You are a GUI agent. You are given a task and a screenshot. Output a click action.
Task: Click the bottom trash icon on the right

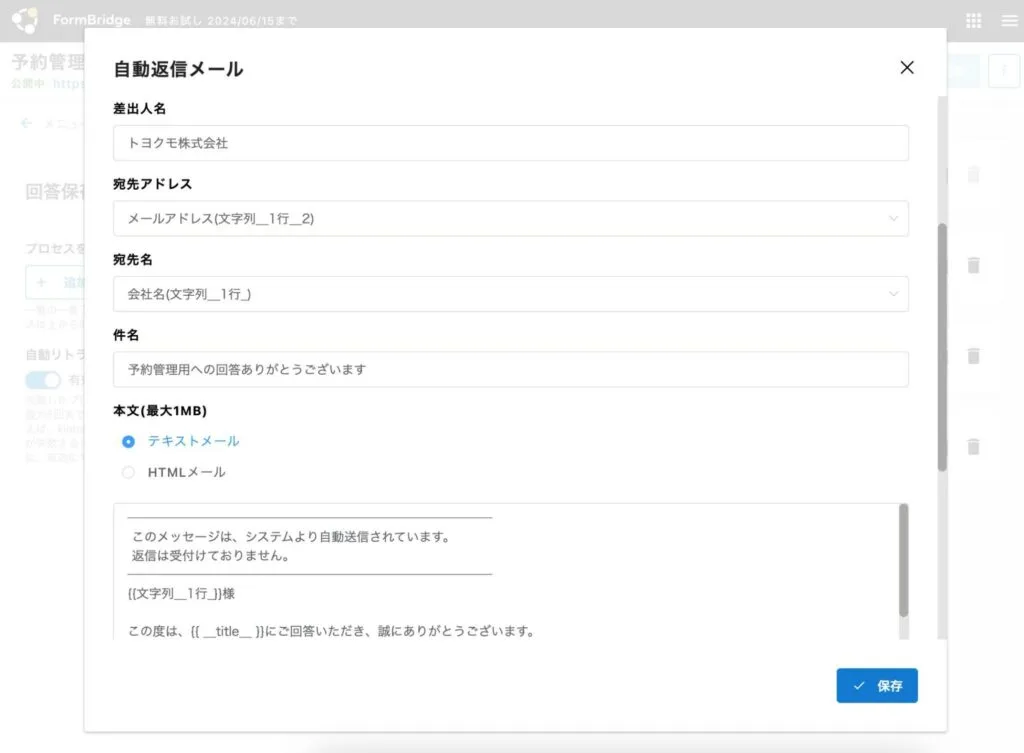(974, 448)
